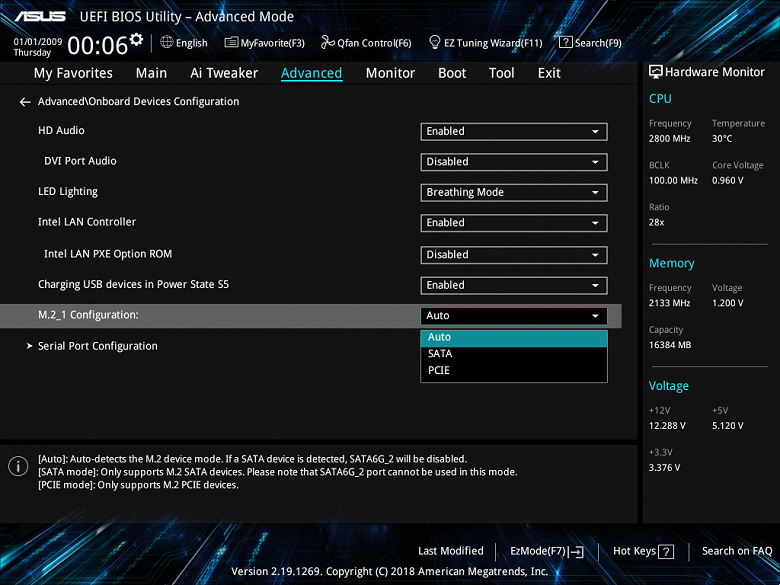Click the settings gear icon next to clock

tap(136, 39)
